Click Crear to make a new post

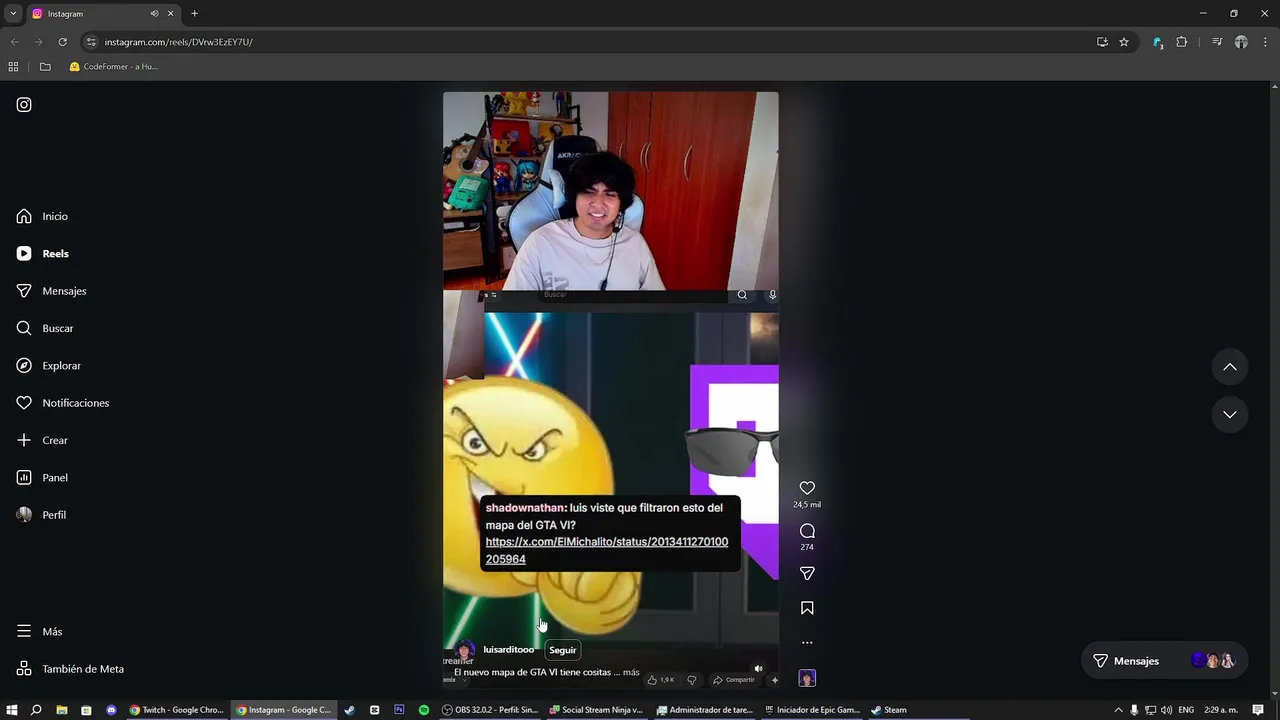click(x=42, y=440)
